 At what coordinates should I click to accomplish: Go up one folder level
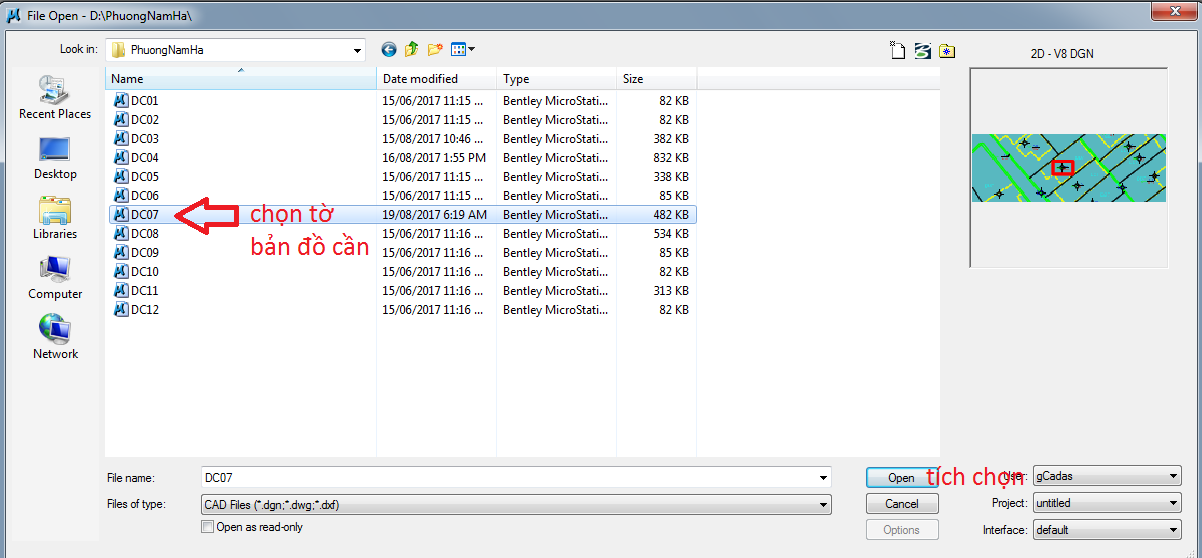[411, 49]
